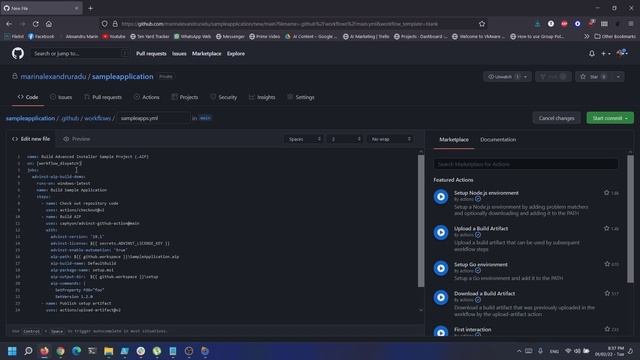Open the Windows Start menu
640x360 pixels.
click(12, 351)
